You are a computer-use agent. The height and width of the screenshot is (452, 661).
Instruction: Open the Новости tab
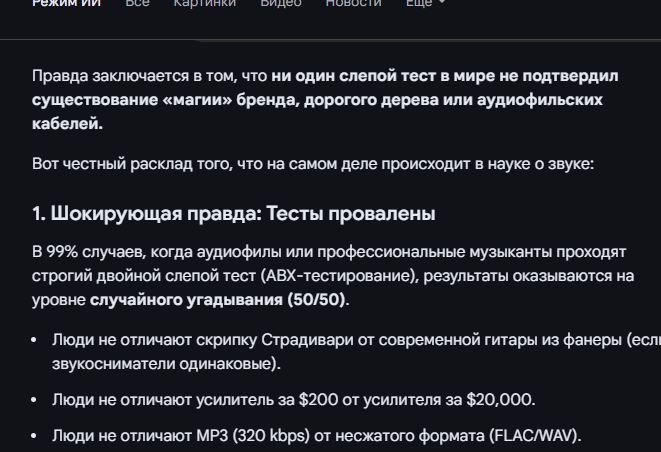[353, 4]
